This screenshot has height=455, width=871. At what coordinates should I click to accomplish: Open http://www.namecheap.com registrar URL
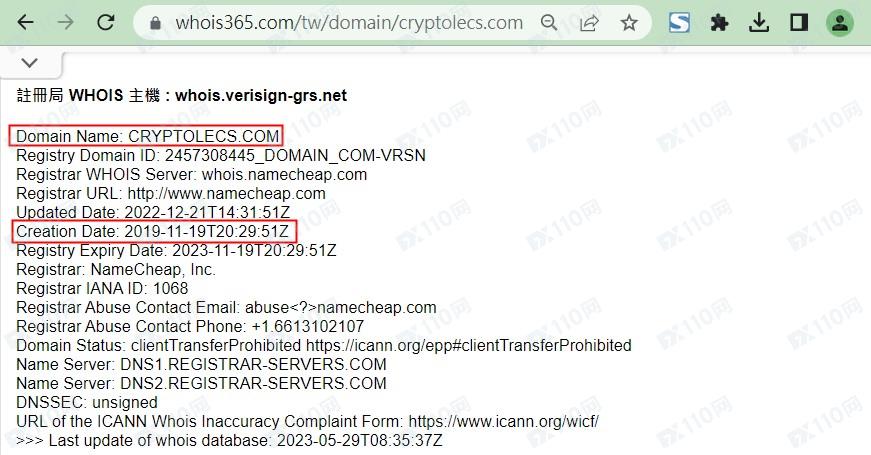tap(227, 193)
